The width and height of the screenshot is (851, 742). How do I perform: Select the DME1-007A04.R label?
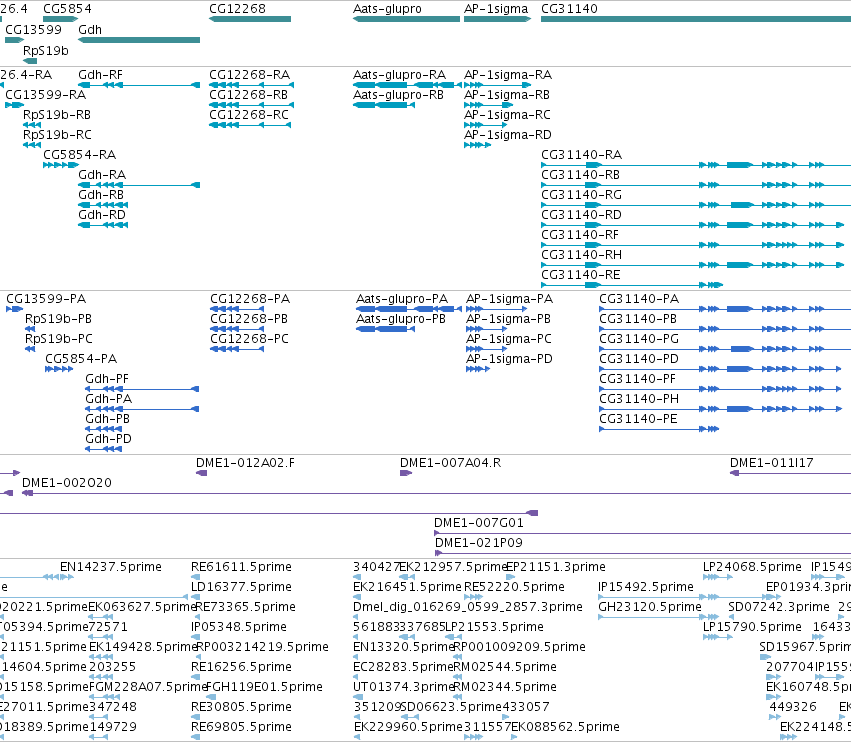coord(450,463)
